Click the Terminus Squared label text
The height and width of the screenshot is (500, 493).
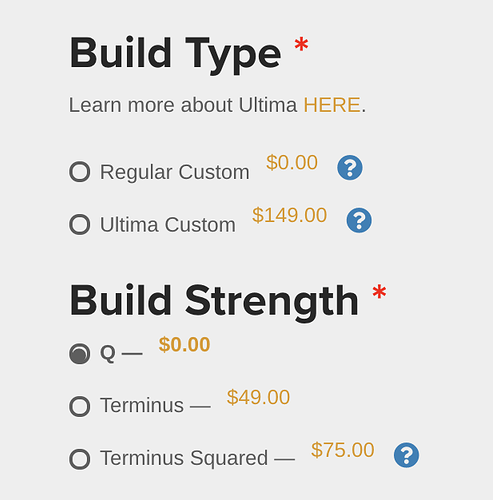click(184, 459)
